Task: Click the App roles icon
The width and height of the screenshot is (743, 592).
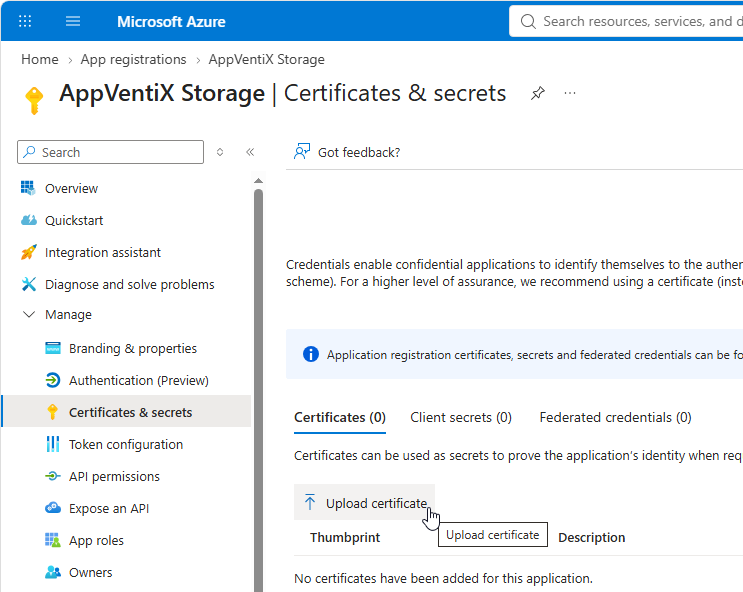Action: (x=53, y=540)
